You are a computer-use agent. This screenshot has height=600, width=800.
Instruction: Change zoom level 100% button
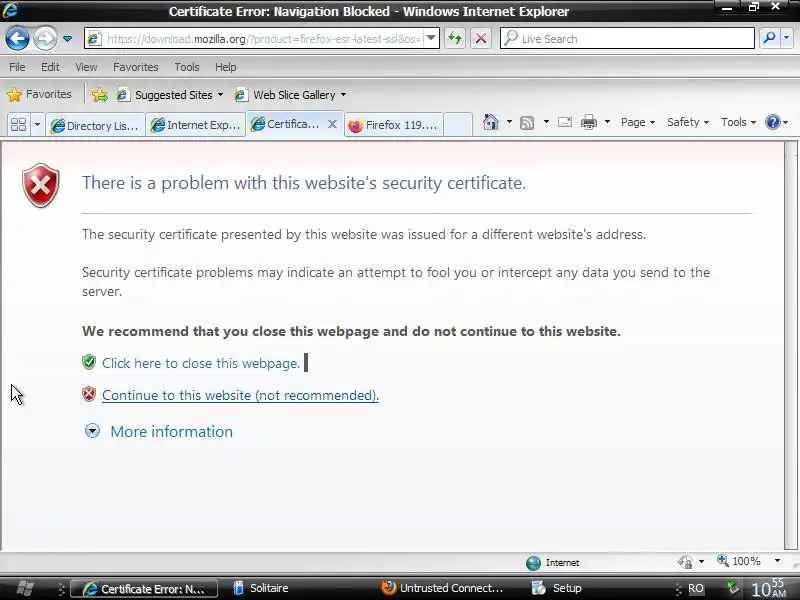739,561
